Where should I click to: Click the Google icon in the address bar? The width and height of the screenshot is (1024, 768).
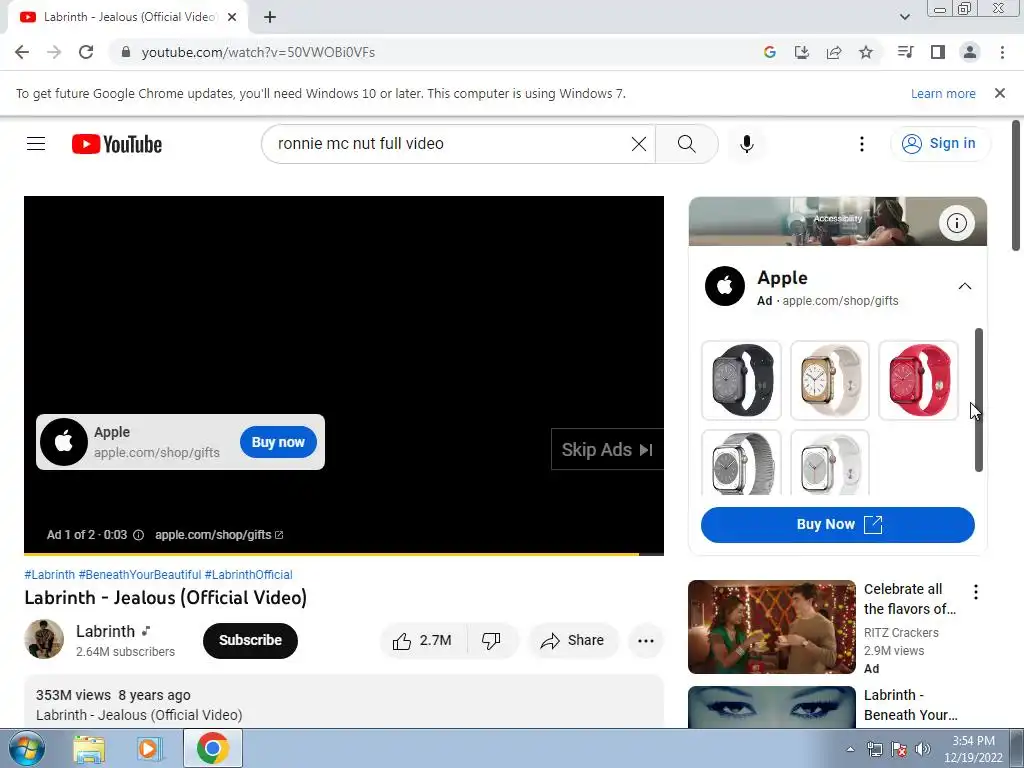[x=769, y=52]
